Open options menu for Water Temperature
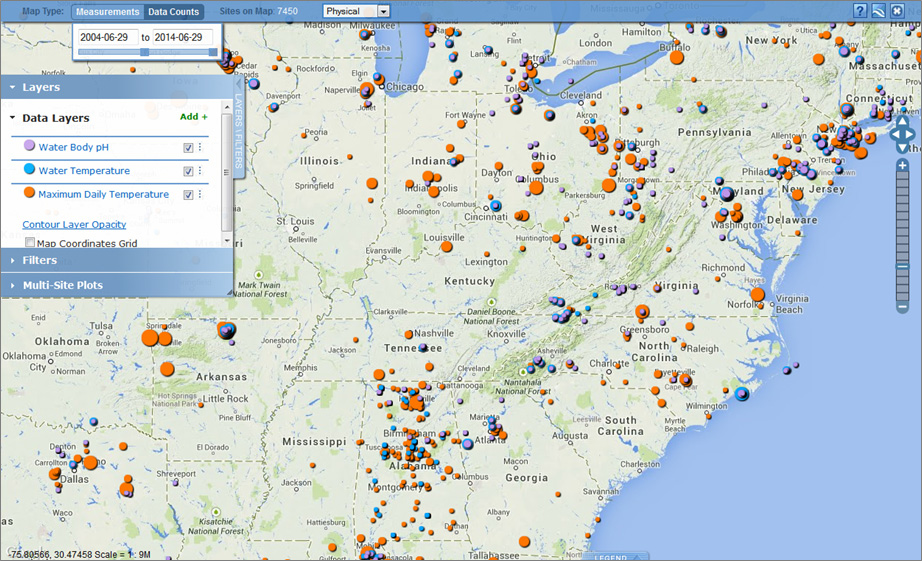This screenshot has height=561, width=922. tap(200, 171)
